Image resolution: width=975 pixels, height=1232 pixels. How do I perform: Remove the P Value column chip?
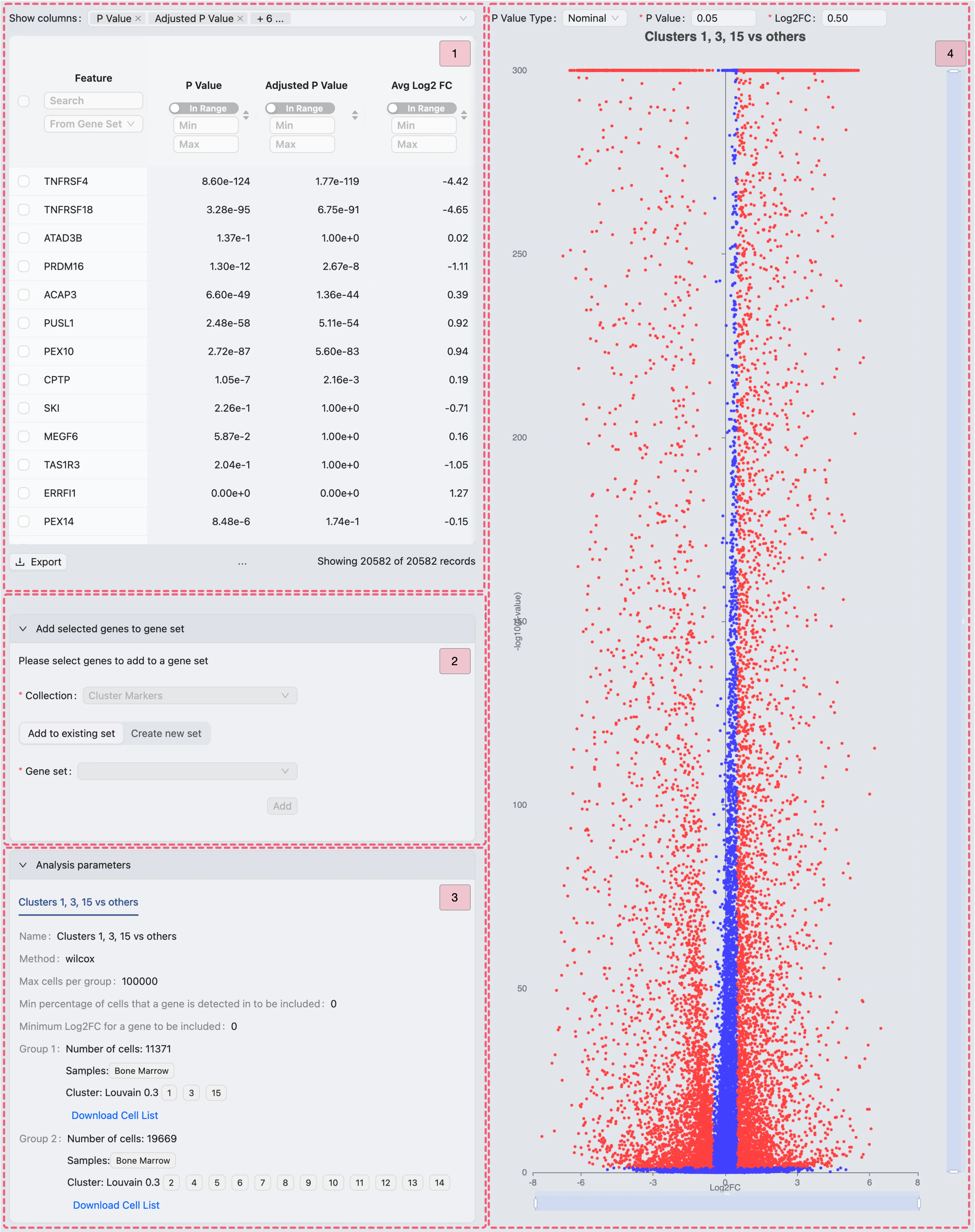click(138, 18)
